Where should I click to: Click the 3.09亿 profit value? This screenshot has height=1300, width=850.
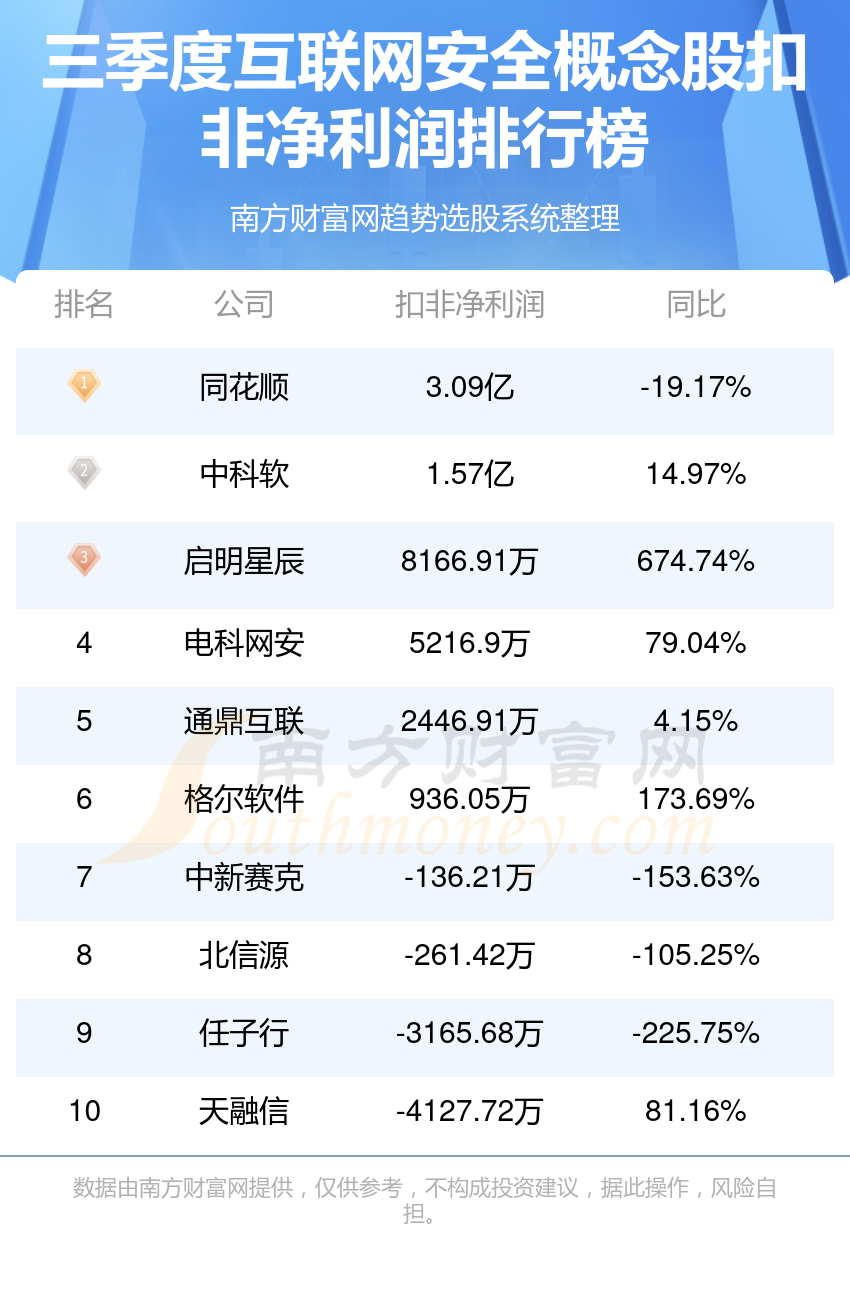pos(470,387)
